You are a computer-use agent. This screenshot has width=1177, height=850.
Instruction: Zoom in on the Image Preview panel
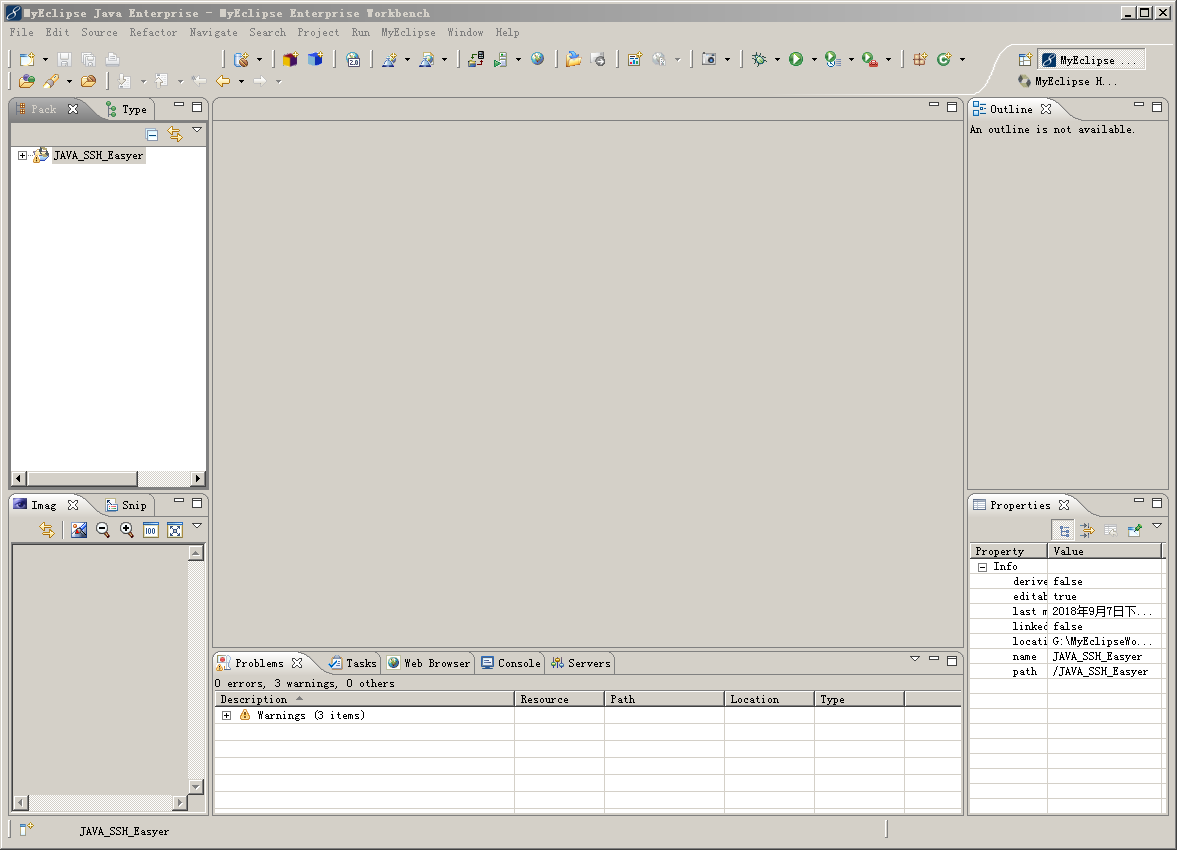pyautogui.click(x=127, y=530)
